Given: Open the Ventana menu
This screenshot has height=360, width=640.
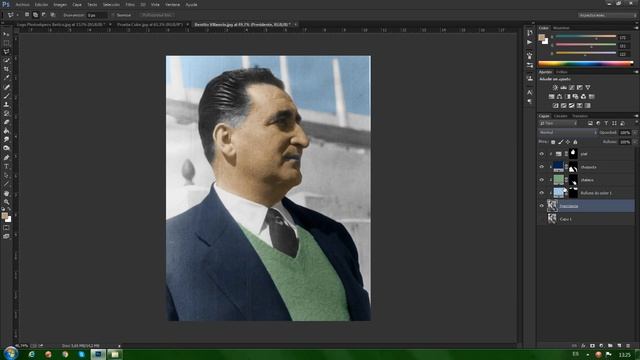Looking at the screenshot, I should [x=172, y=4].
